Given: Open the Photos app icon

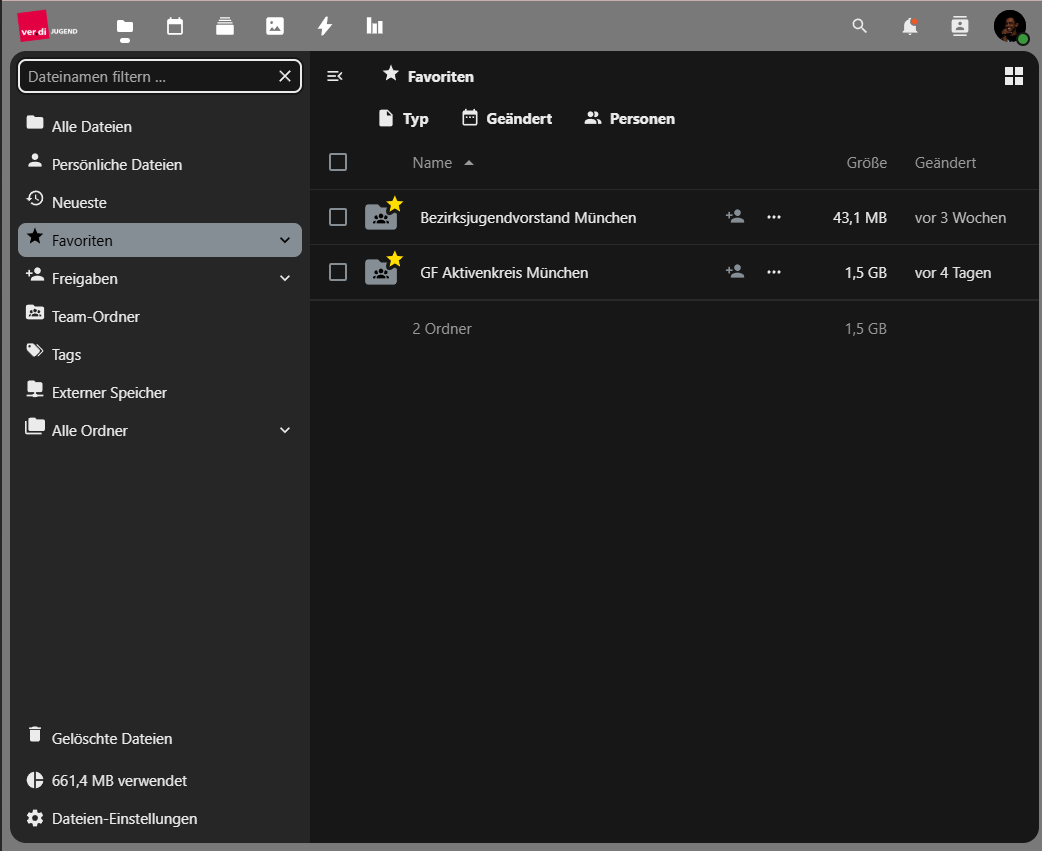Looking at the screenshot, I should 274,27.
